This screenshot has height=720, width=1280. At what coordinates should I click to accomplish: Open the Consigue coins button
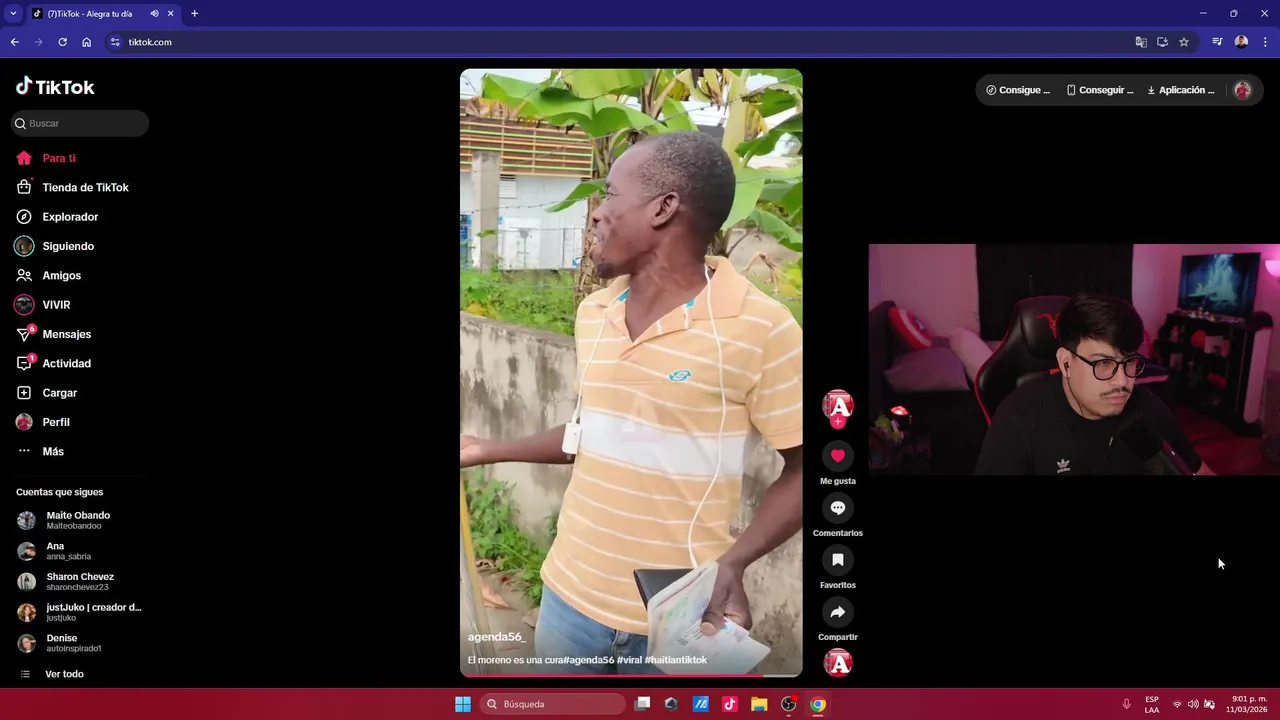click(x=1018, y=90)
